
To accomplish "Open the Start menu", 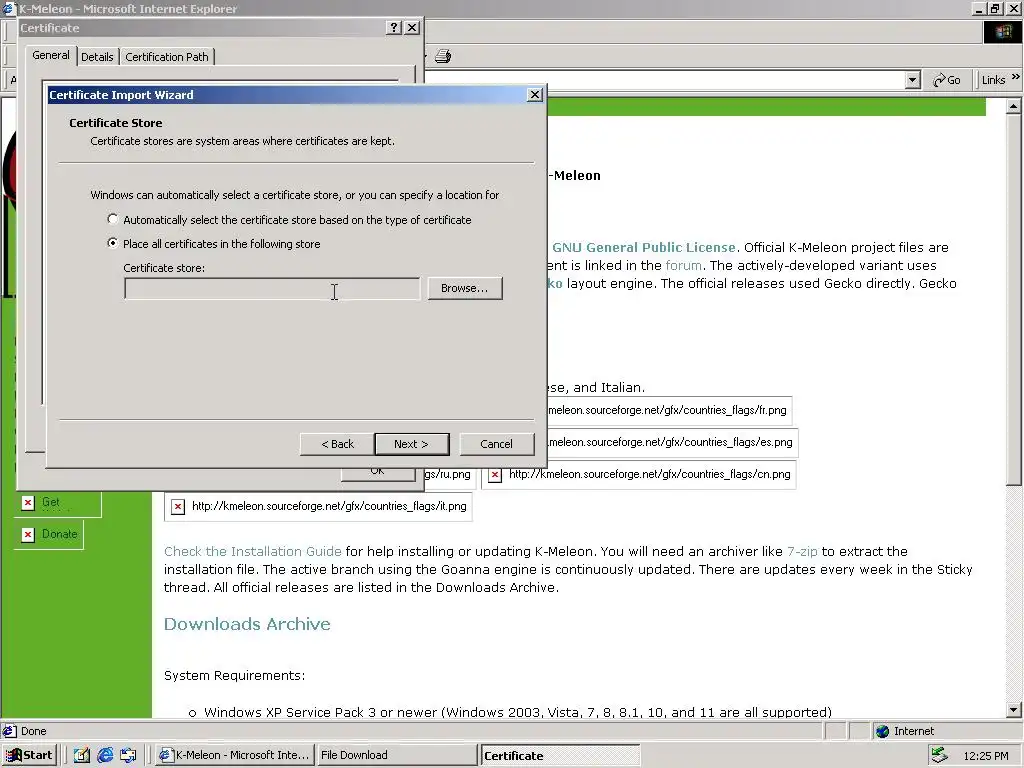I will coord(30,755).
